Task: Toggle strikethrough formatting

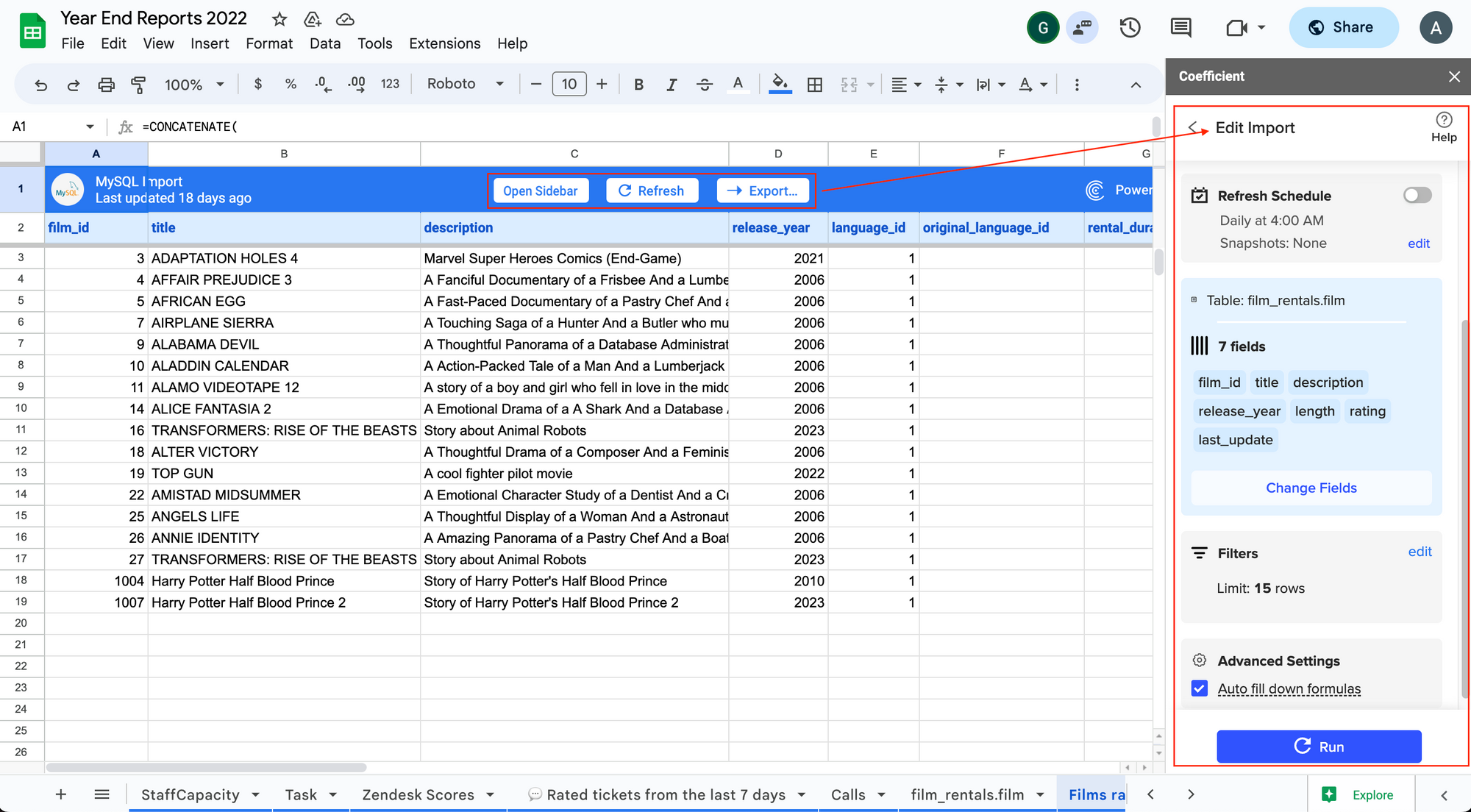Action: tap(704, 85)
